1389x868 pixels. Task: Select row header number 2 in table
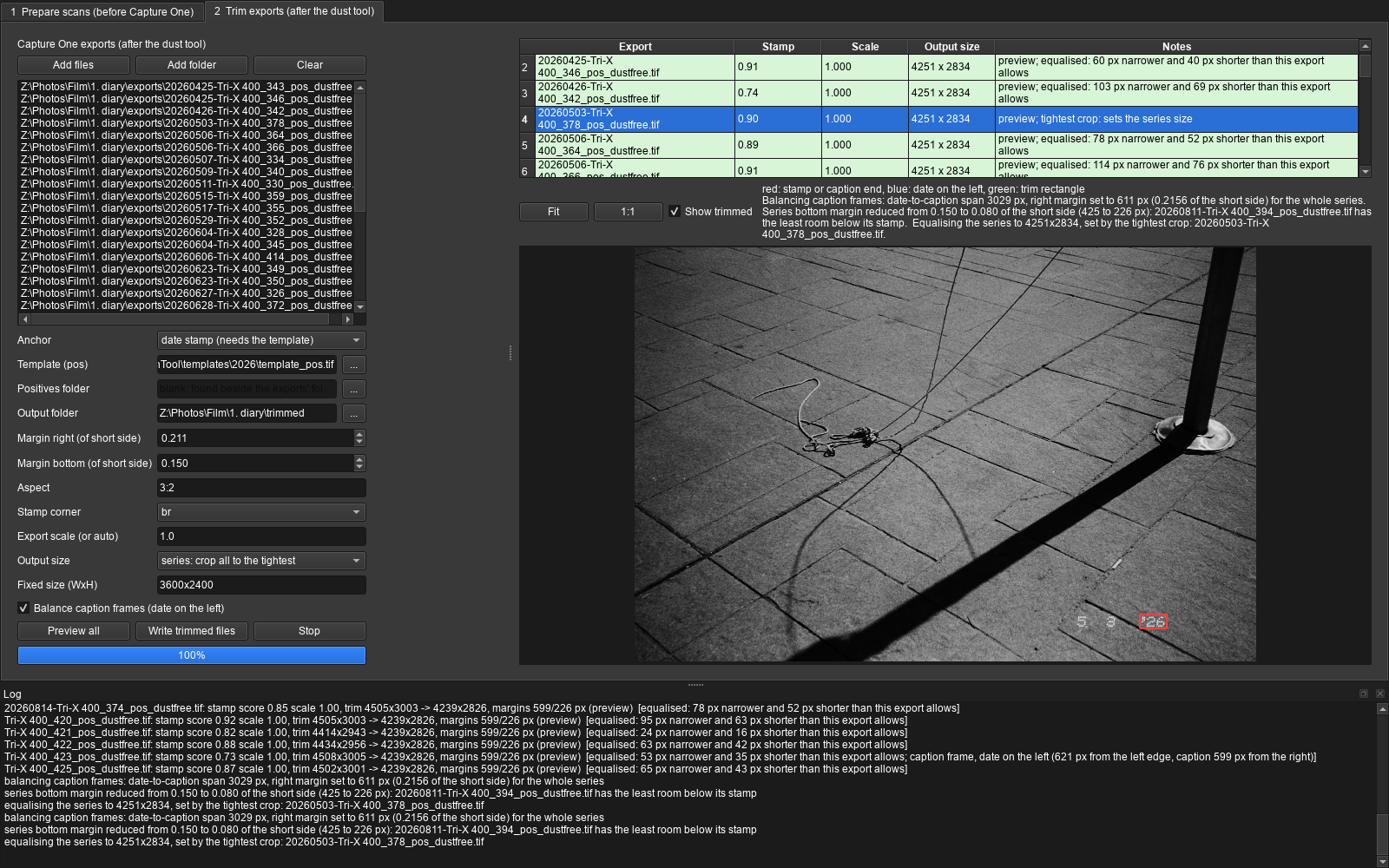[x=527, y=68]
